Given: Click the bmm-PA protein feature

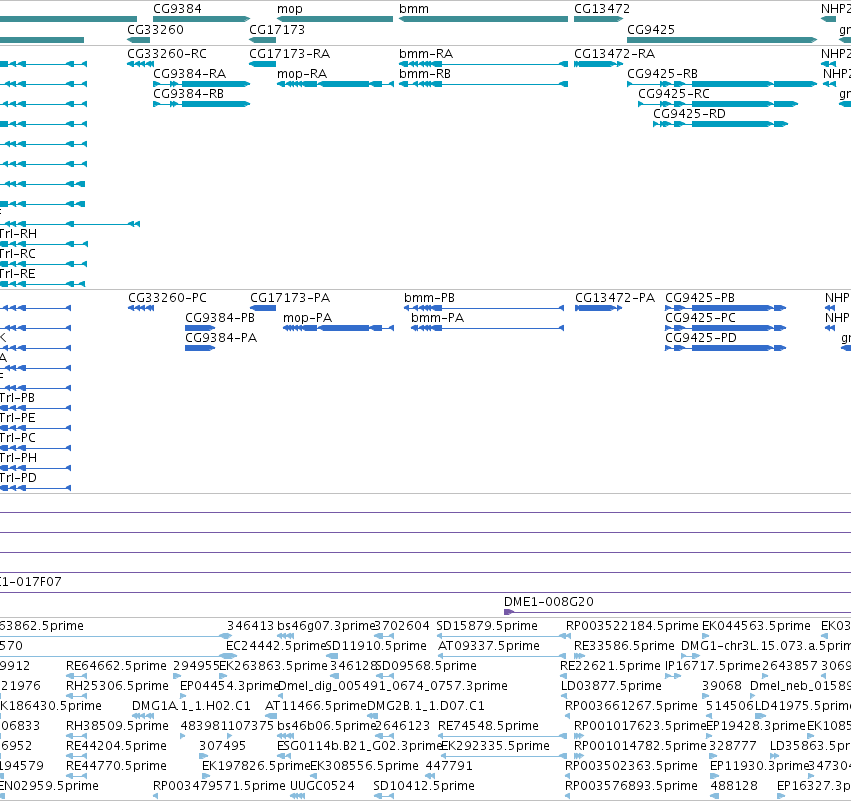Looking at the screenshot, I should (x=487, y=328).
